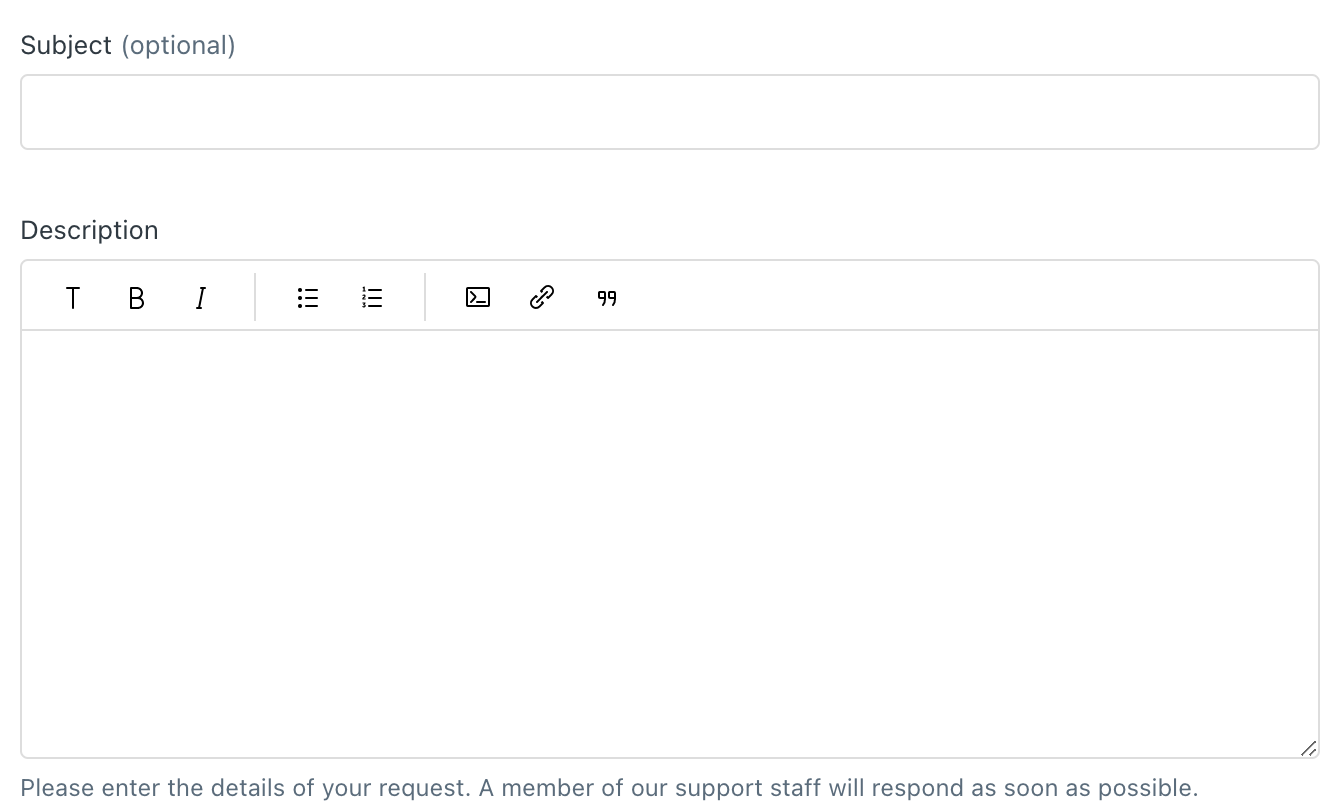Choose the terminal-style code icon
The height and width of the screenshot is (812, 1344).
478,298
